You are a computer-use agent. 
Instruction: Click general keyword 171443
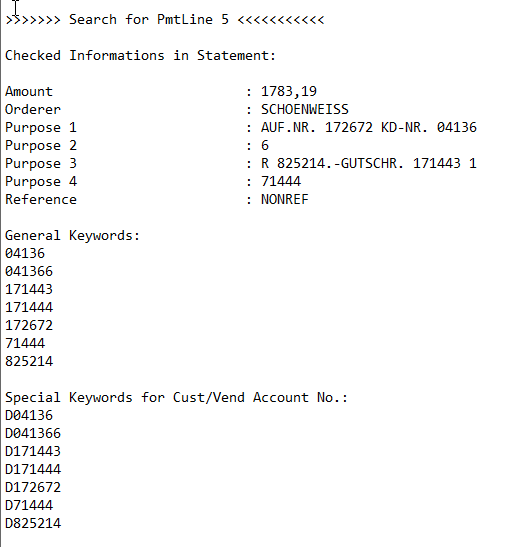point(29,290)
